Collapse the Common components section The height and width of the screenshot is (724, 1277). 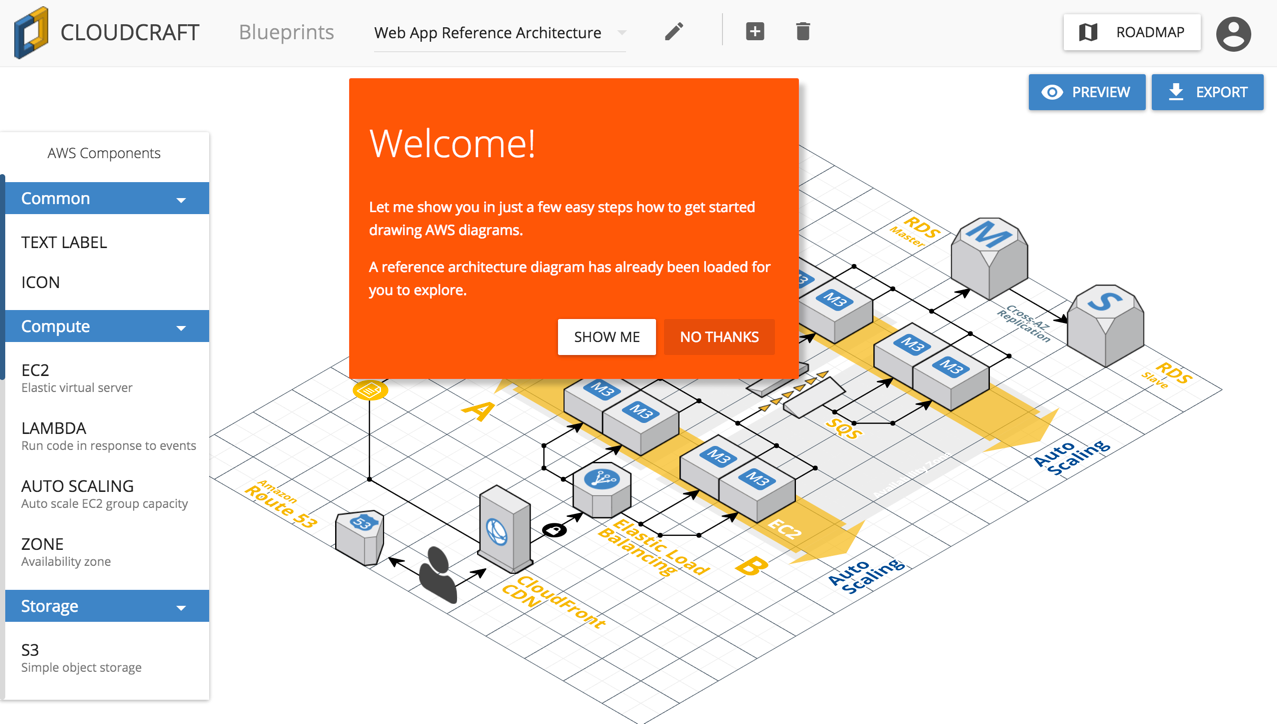182,198
